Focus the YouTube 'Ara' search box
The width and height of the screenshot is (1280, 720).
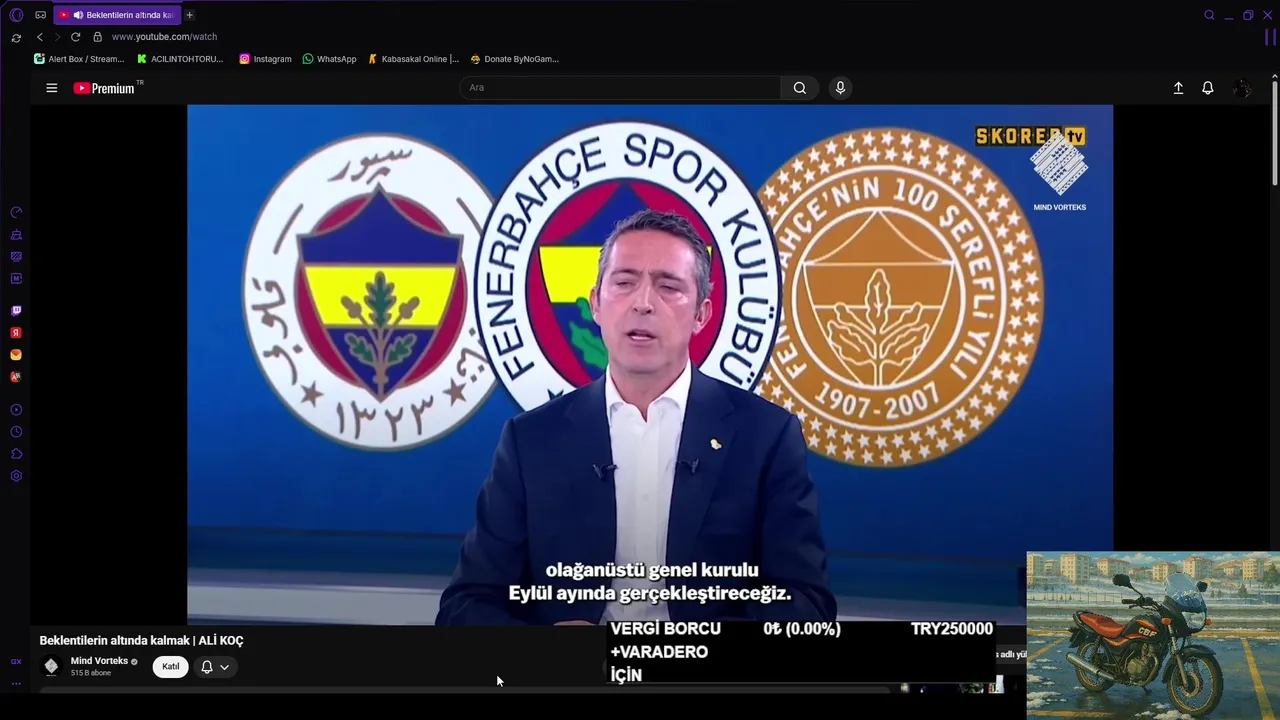pos(620,88)
